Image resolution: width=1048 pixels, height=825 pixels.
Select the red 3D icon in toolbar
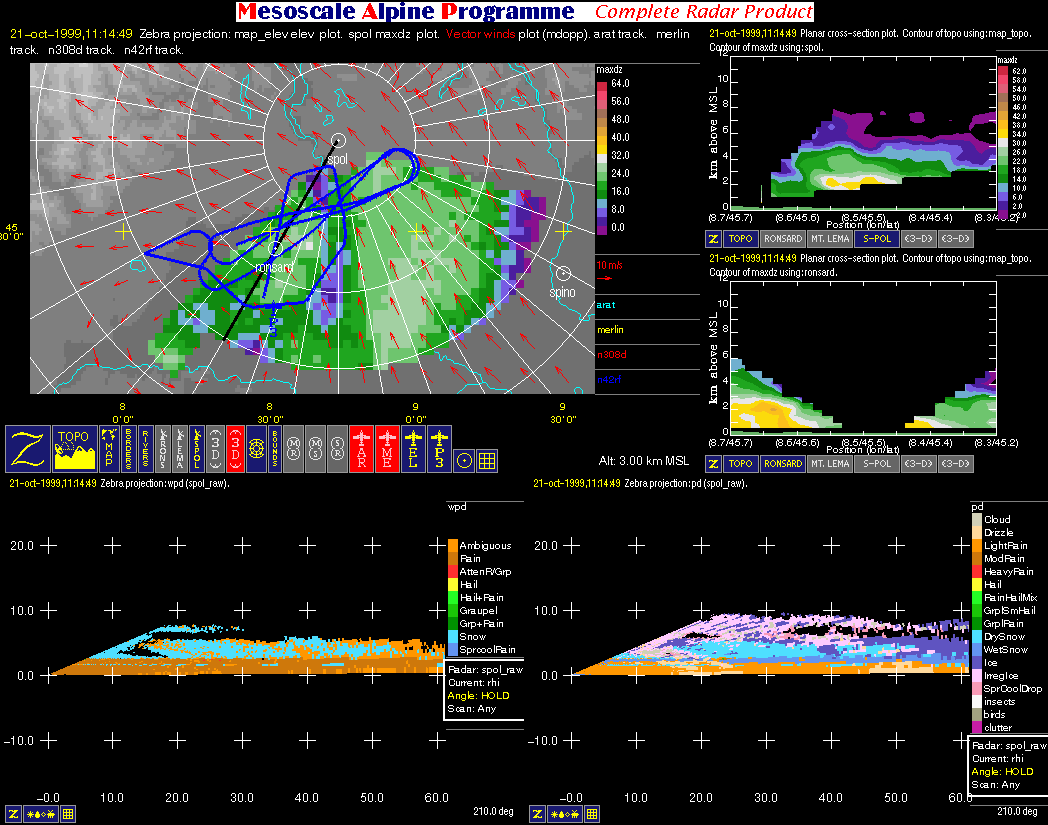coord(236,448)
